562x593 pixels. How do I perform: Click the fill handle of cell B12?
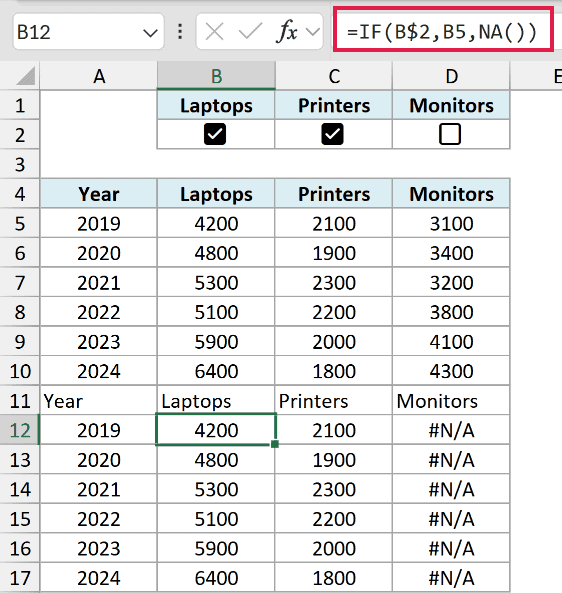275,444
